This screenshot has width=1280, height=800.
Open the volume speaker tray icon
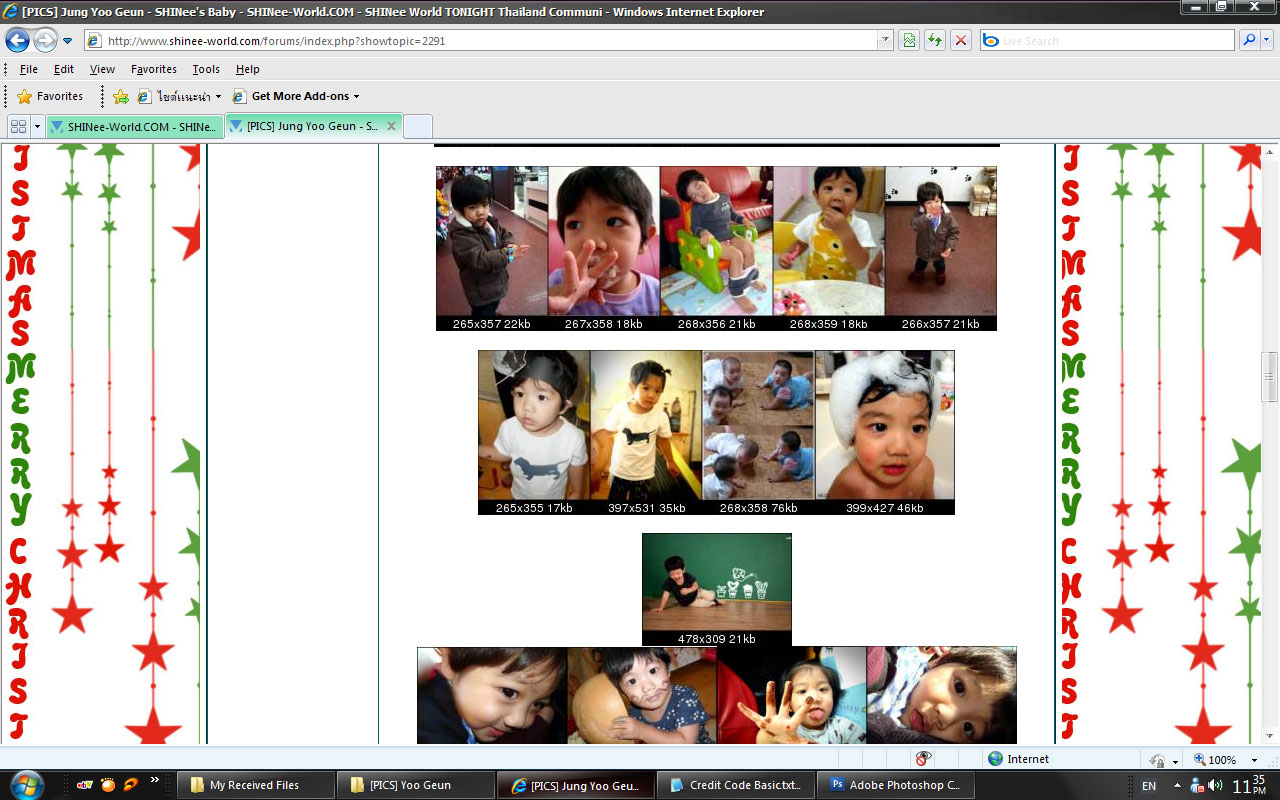[1214, 786]
